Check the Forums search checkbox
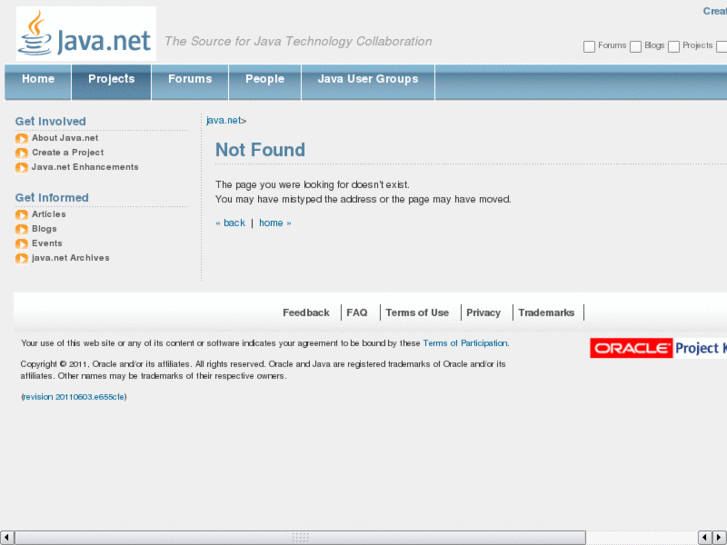This screenshot has height=545, width=727. (x=589, y=46)
